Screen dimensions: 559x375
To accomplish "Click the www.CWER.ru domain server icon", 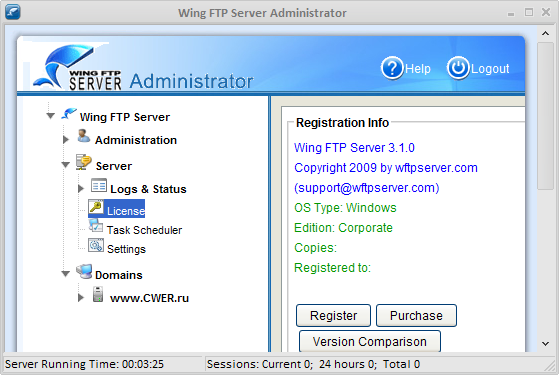I will (98, 294).
